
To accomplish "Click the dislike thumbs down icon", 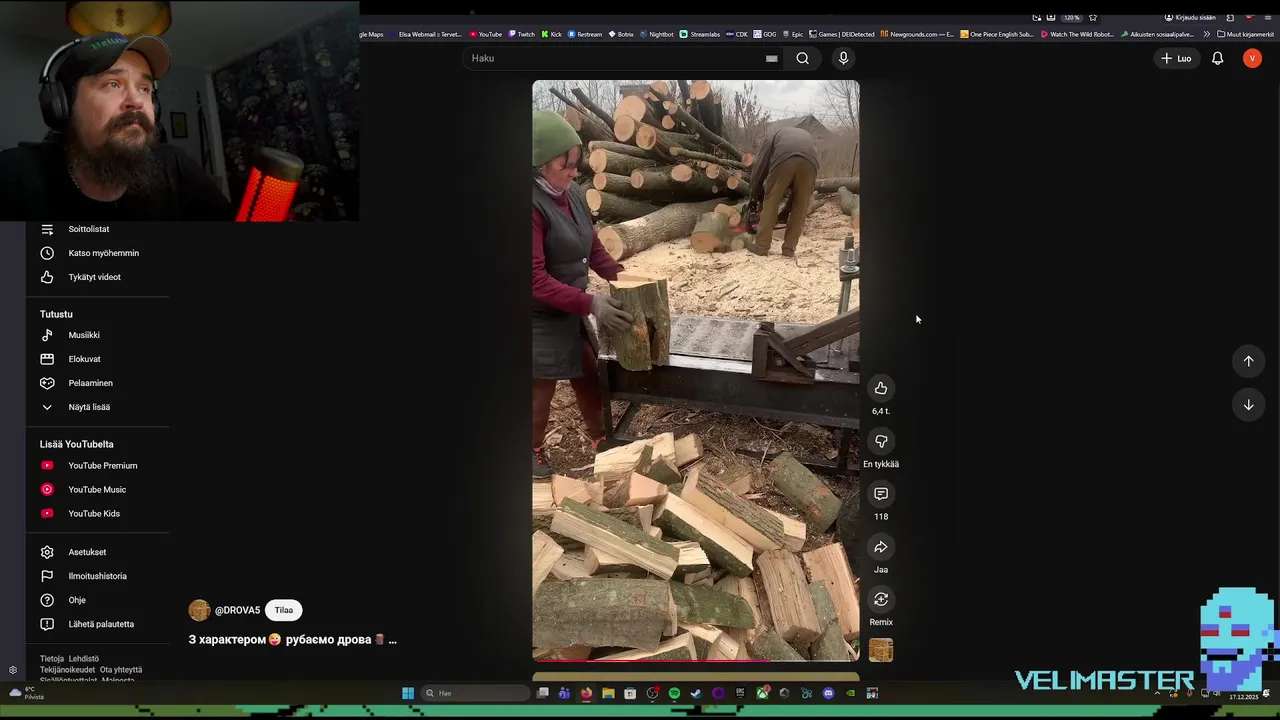I will [881, 441].
